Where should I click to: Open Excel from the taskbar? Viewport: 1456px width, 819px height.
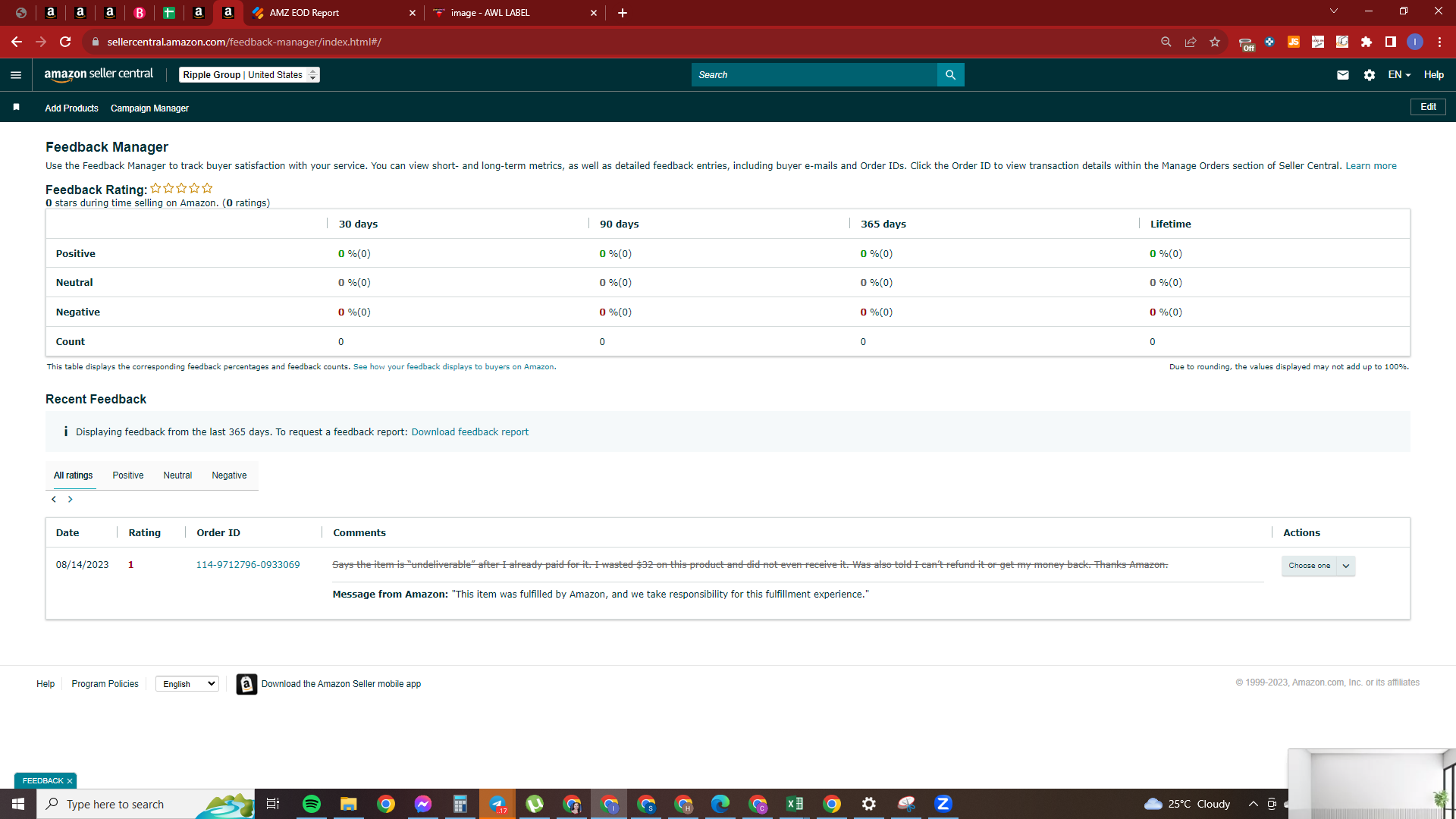pyautogui.click(x=795, y=804)
